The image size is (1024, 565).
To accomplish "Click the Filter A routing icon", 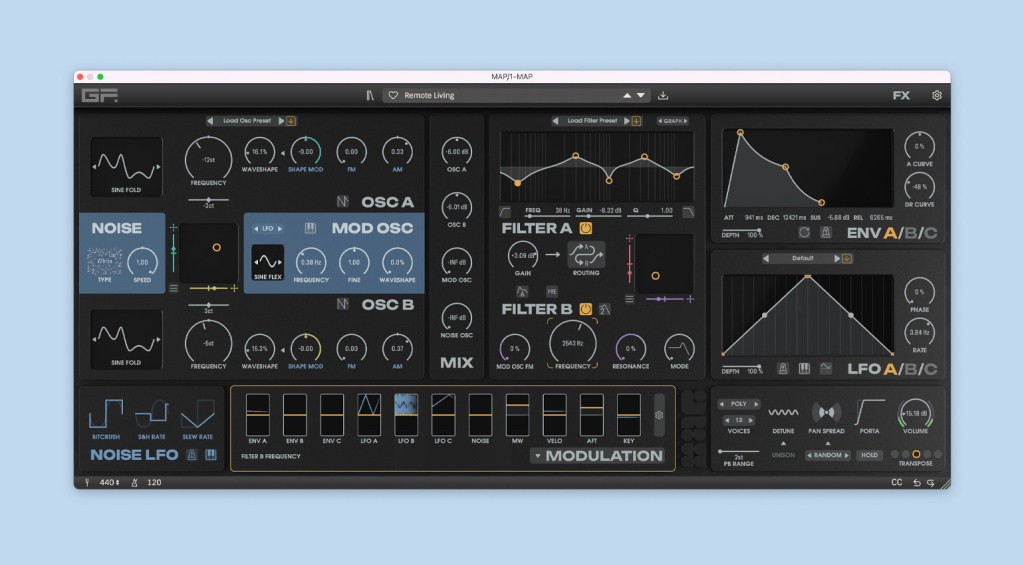I will point(585,254).
